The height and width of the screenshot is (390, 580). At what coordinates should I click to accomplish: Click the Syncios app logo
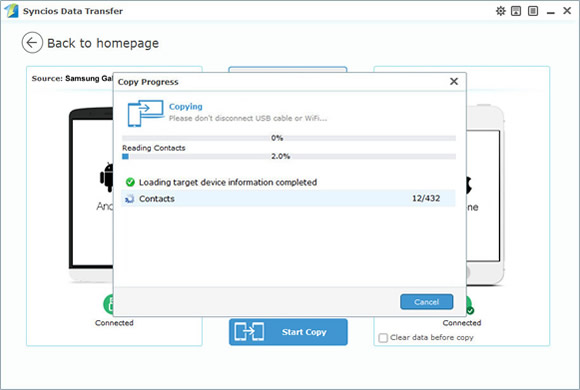(x=11, y=11)
